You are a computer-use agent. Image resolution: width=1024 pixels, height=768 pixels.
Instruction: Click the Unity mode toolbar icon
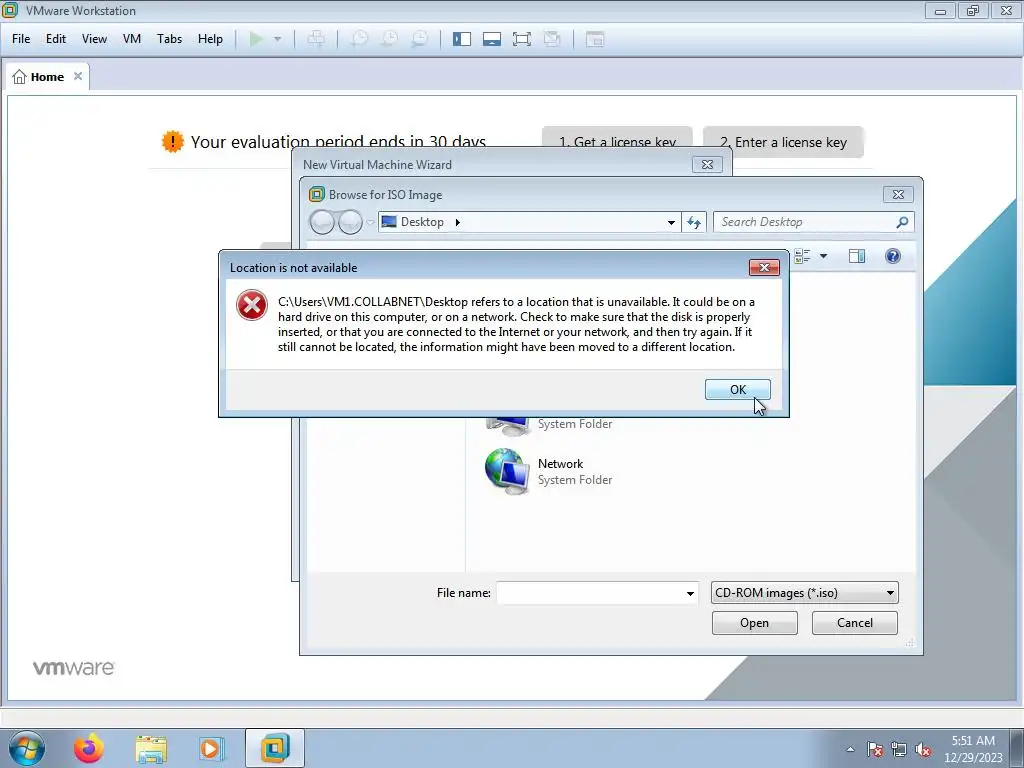tap(552, 39)
